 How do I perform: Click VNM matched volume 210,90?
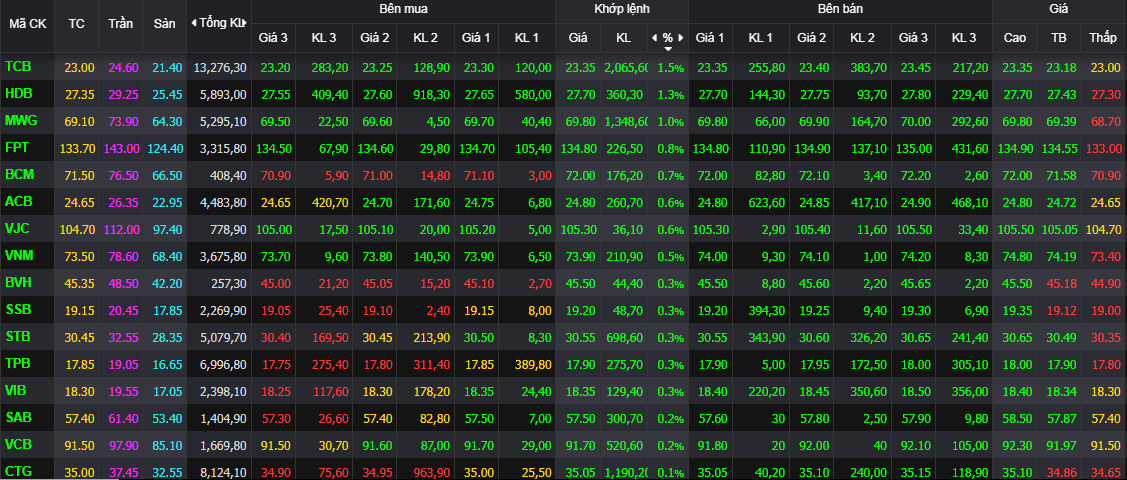626,257
